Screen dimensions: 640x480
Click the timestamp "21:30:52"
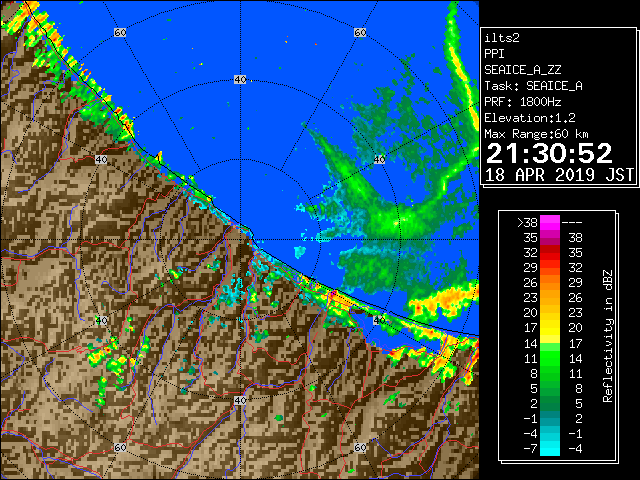(x=549, y=153)
